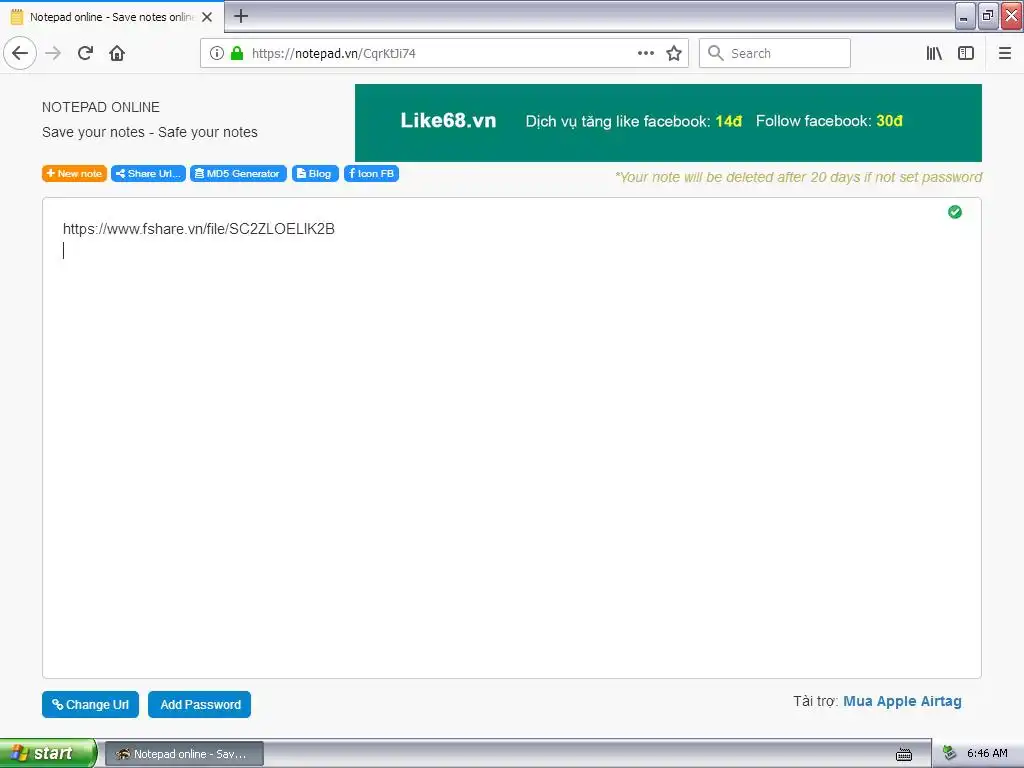Click the Add Password button
The image size is (1024, 768).
coord(199,704)
